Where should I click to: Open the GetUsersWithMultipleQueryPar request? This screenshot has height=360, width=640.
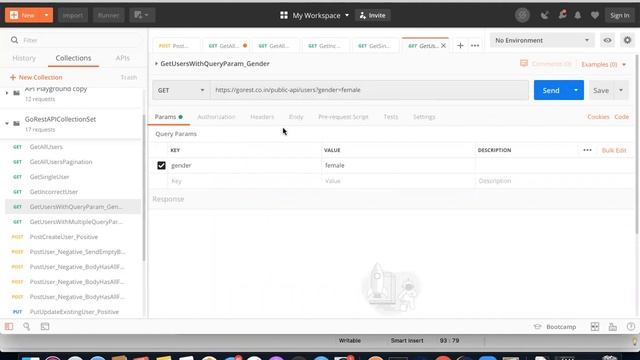click(x=76, y=222)
